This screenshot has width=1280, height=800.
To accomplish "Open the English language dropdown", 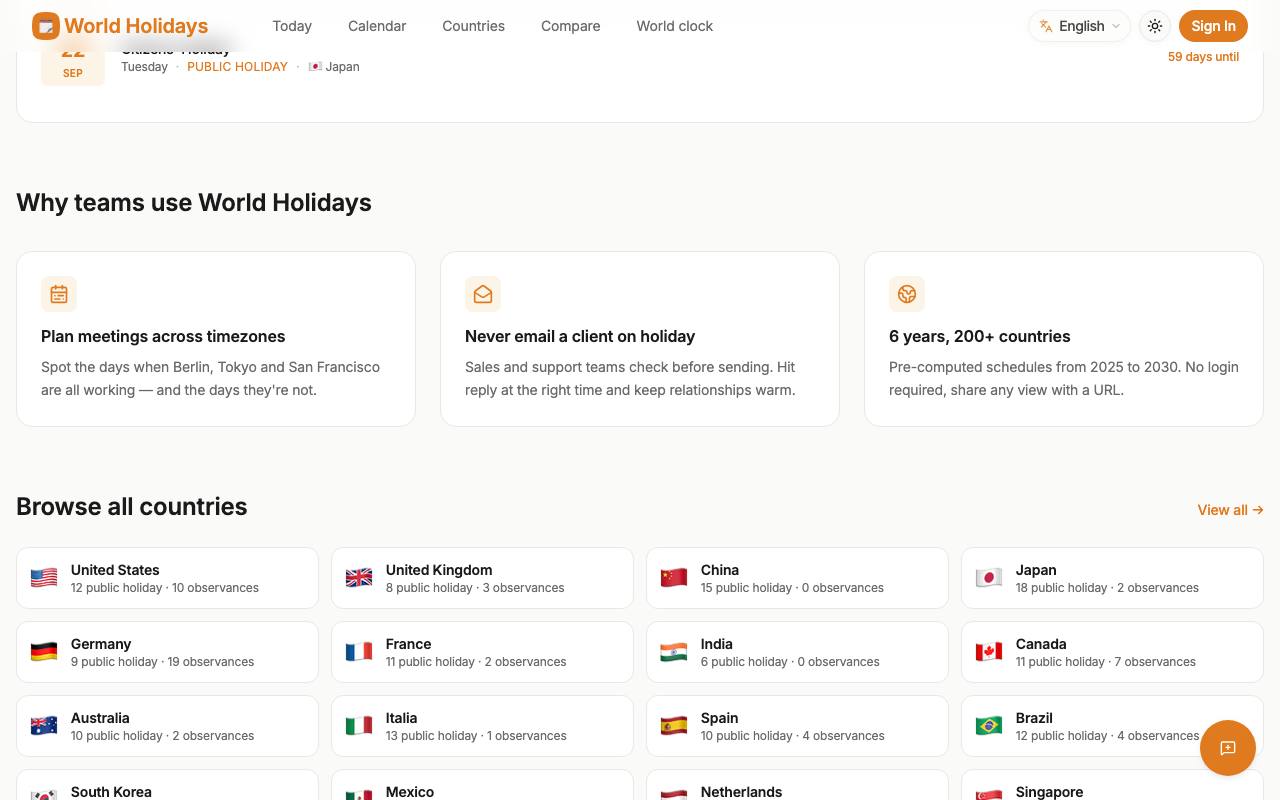I will click(x=1080, y=26).
